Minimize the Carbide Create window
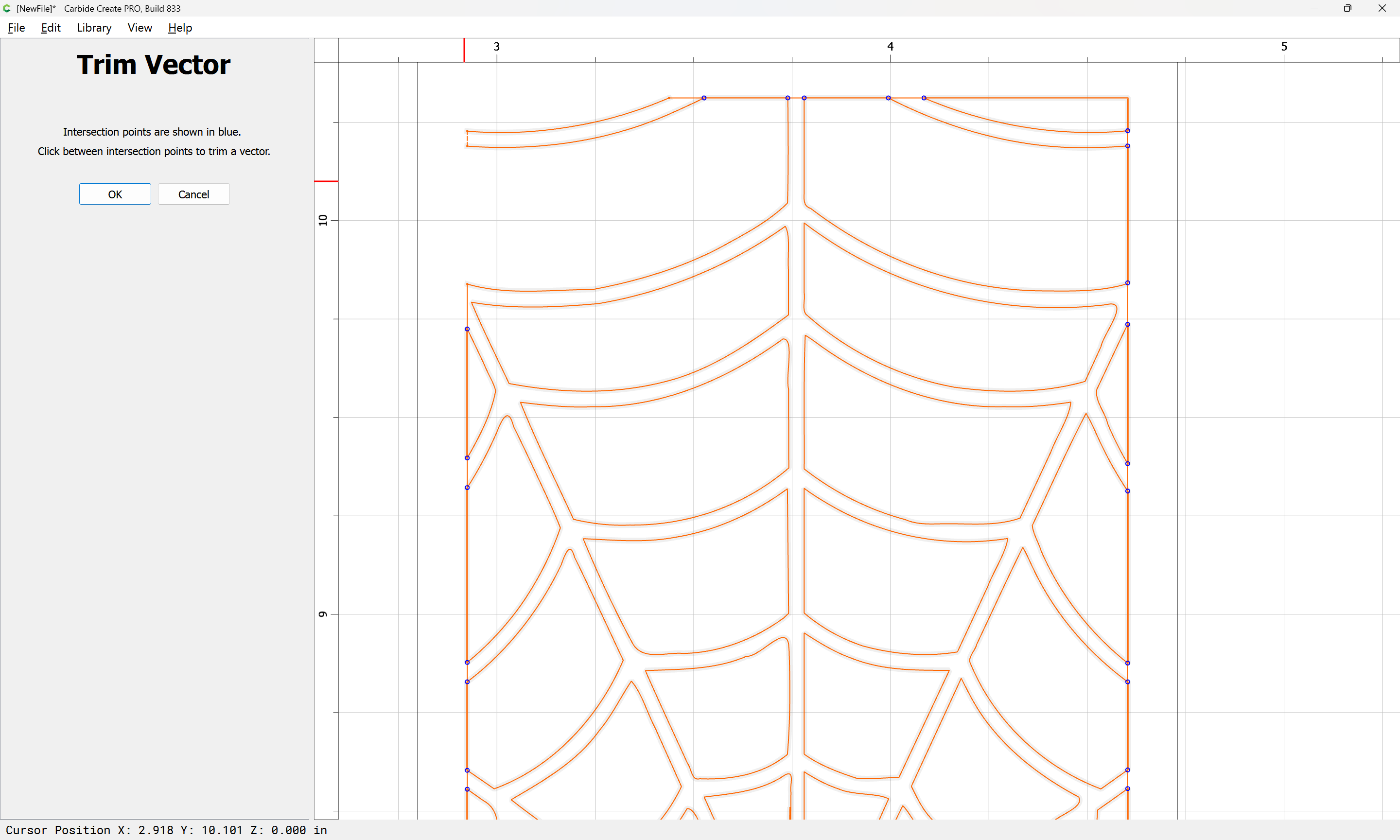1400x840 pixels. pos(1314,8)
